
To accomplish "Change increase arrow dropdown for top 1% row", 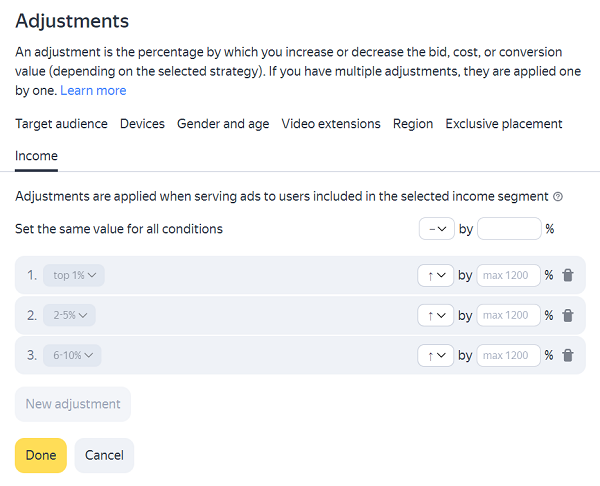I will click(x=436, y=275).
